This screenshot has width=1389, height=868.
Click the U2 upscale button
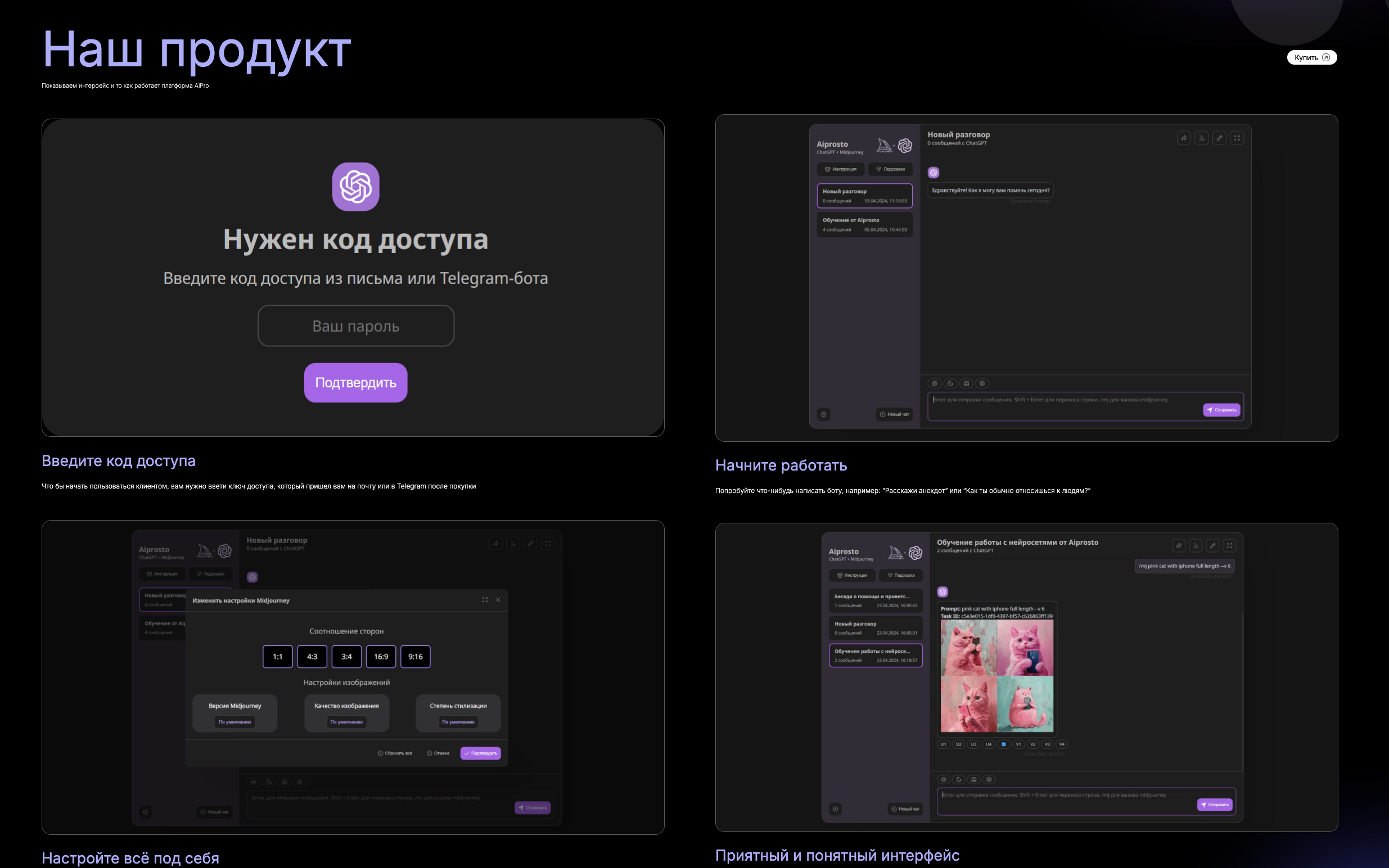pos(958,744)
